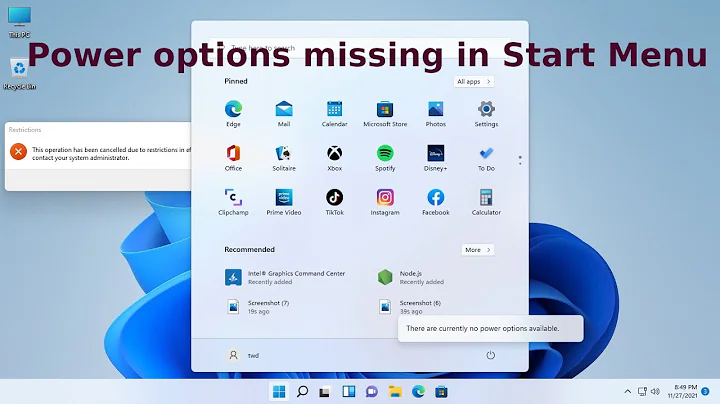This screenshot has width=720, height=404.
Task: Click the Start menu search box
Action: click(360, 47)
